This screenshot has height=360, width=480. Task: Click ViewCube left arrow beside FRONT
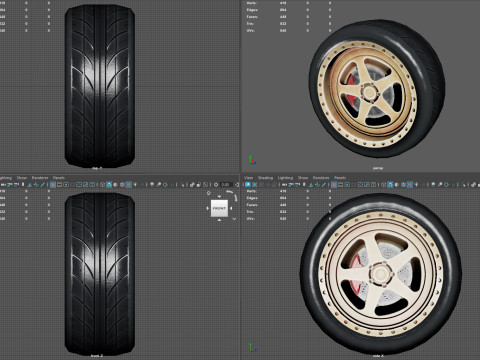pyautogui.click(x=208, y=208)
